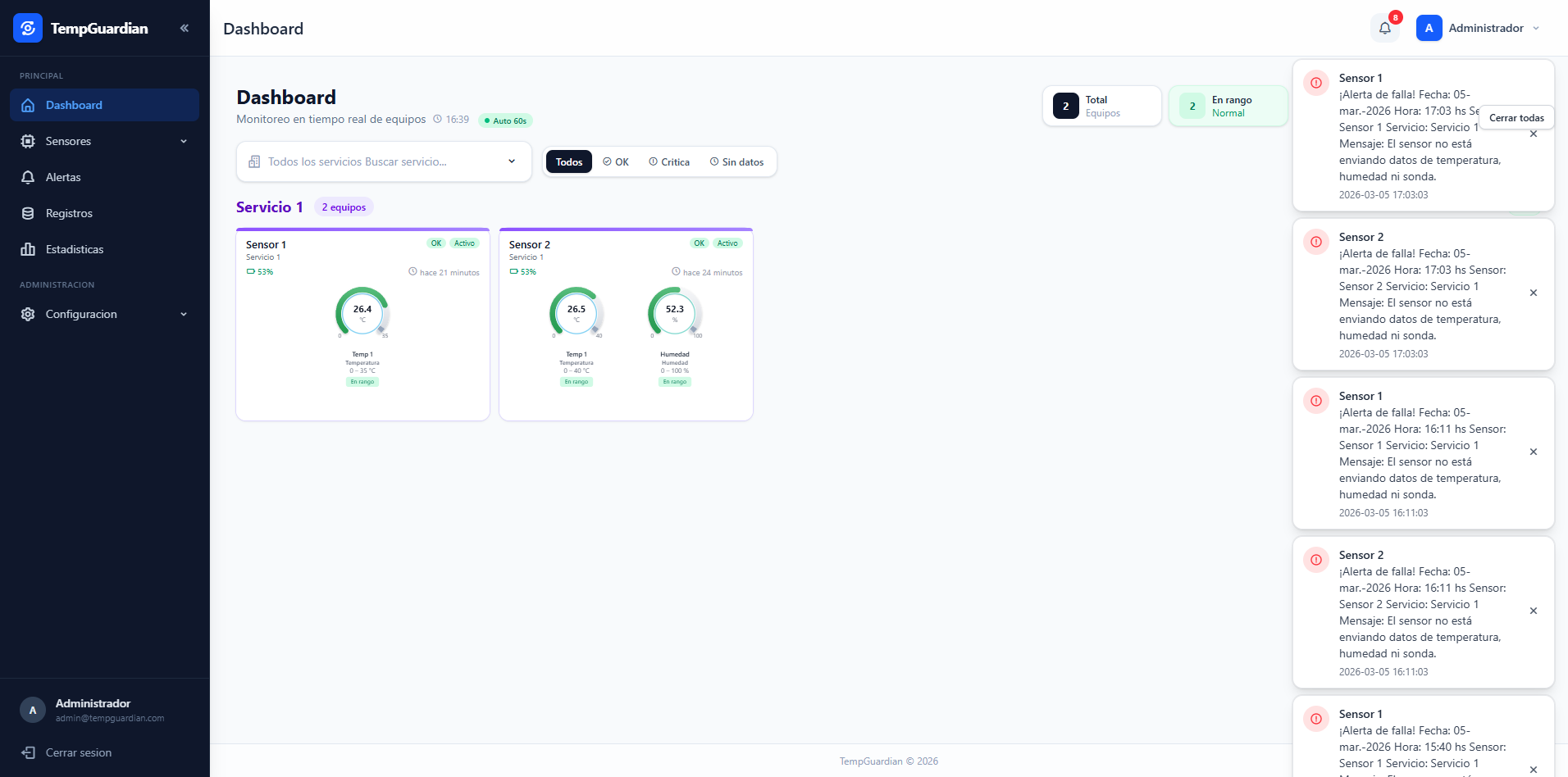Click the TempGuardian logo icon

(x=28, y=28)
